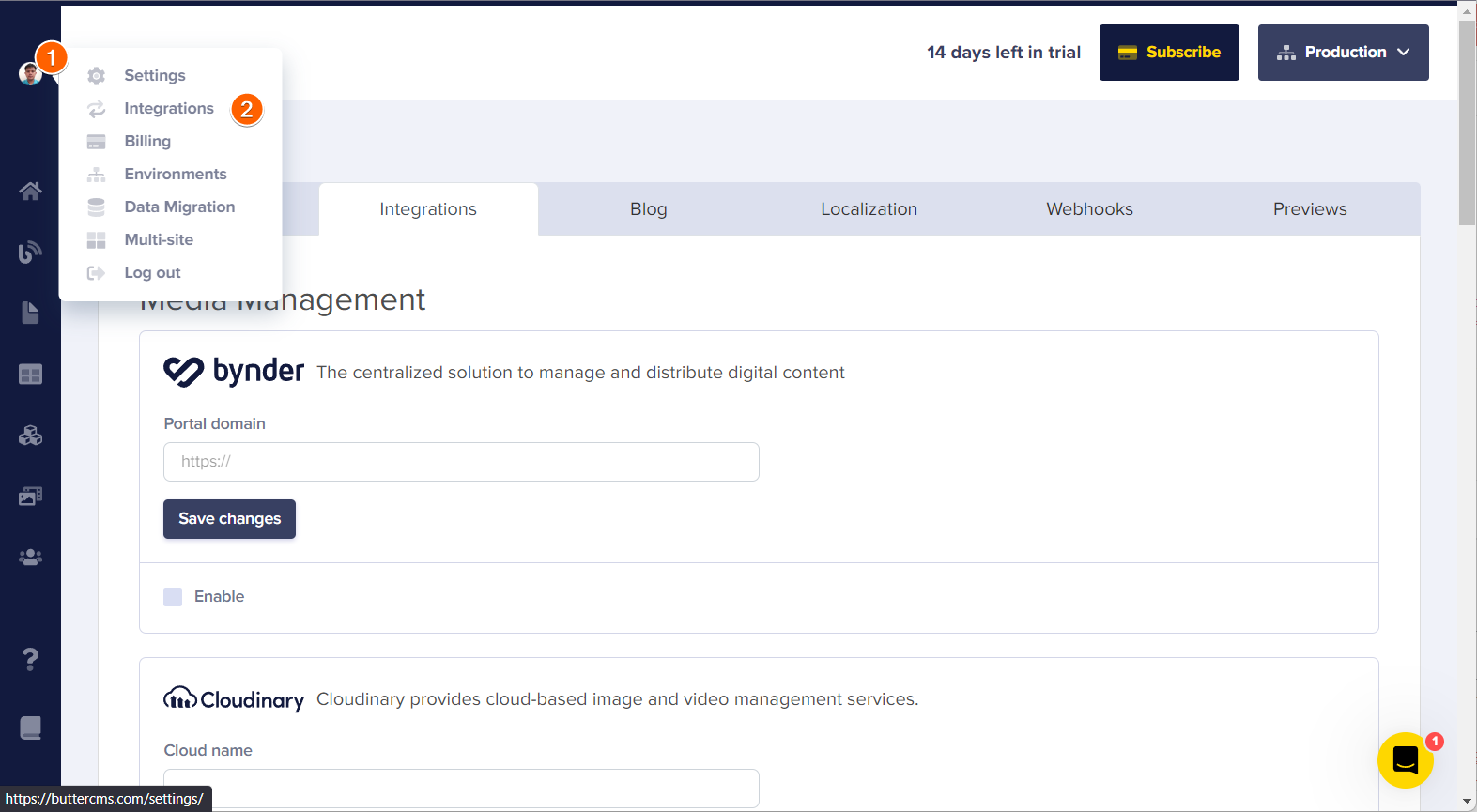Open Media library from the sidebar icon
The image size is (1477, 812).
(30, 497)
